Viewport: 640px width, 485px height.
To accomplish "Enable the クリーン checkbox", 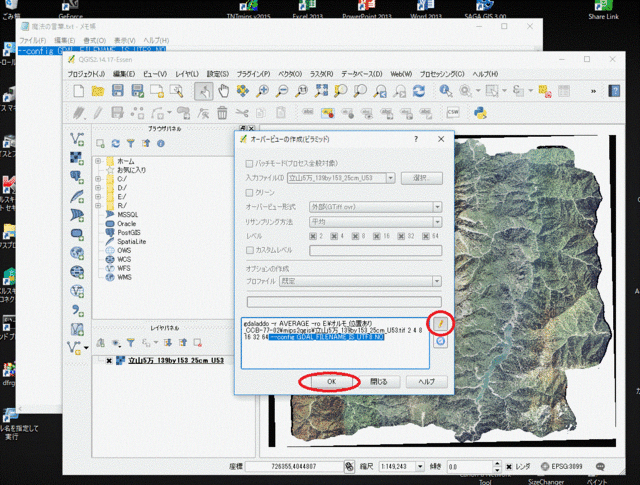I will pos(249,192).
